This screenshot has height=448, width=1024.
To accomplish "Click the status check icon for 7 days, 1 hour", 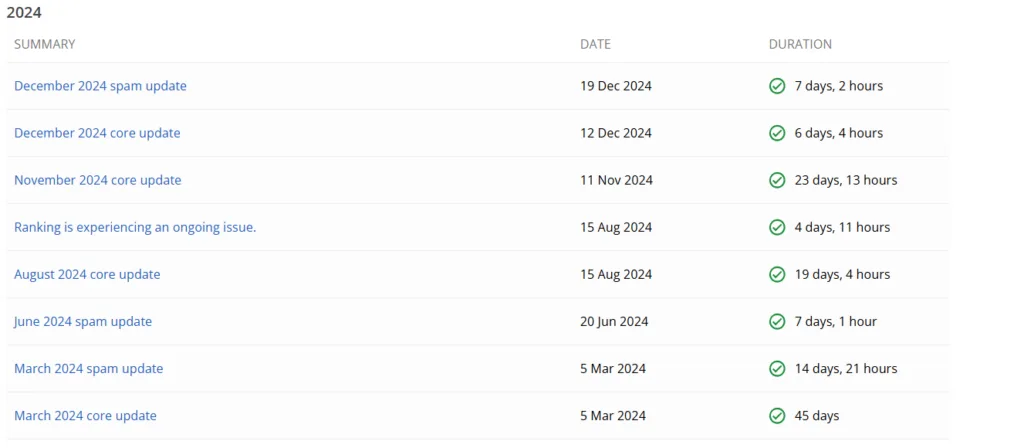I will click(x=777, y=321).
